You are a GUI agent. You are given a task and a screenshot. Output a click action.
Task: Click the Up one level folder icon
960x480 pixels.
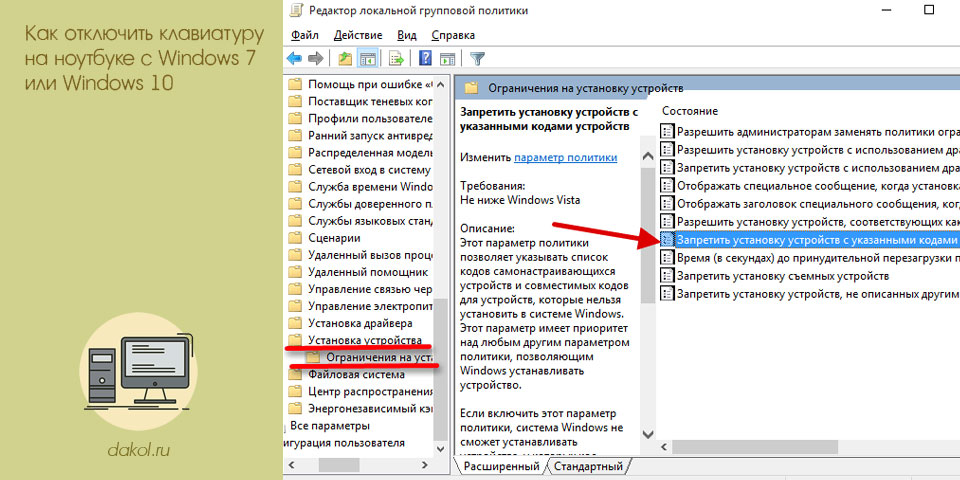point(345,59)
